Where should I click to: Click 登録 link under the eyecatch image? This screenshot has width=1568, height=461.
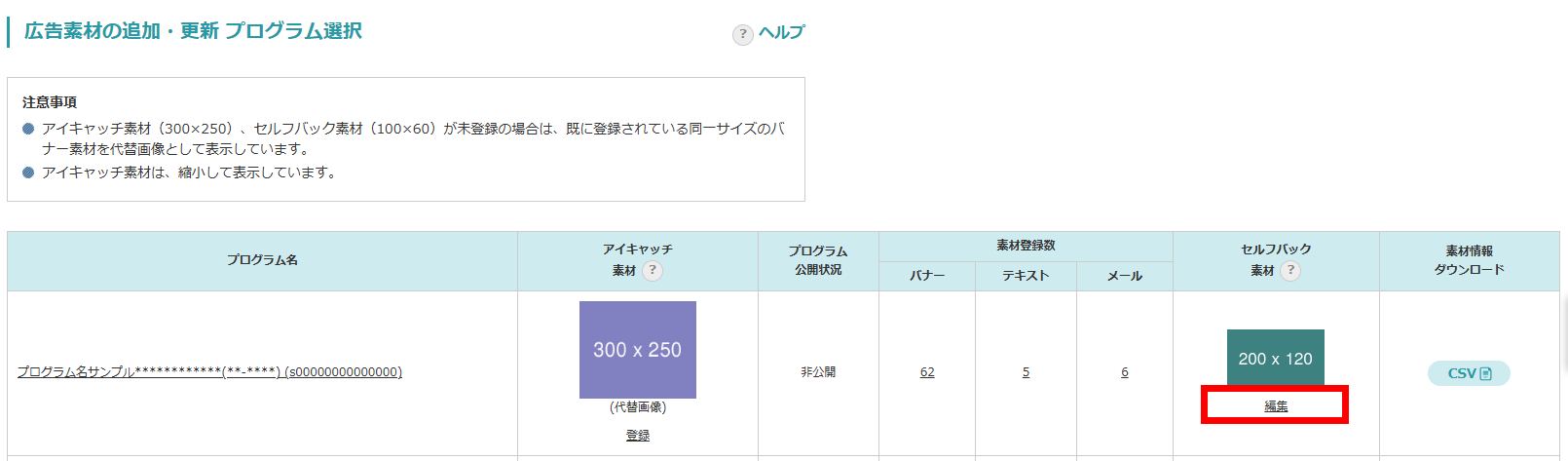click(637, 436)
